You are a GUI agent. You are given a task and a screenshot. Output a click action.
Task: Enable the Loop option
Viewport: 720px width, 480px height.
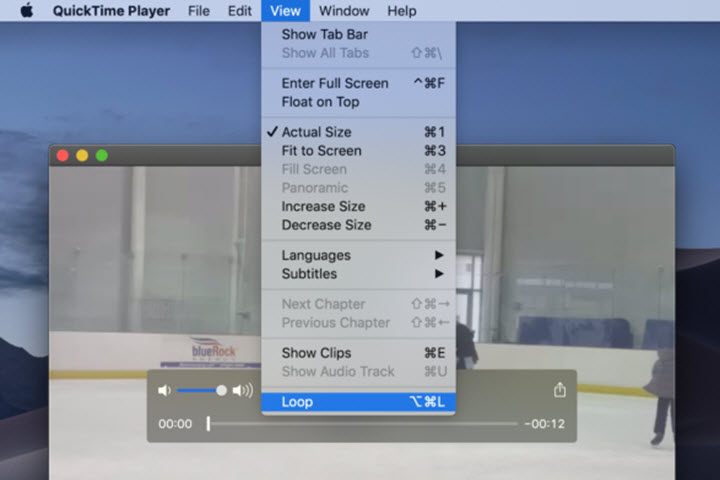359,402
